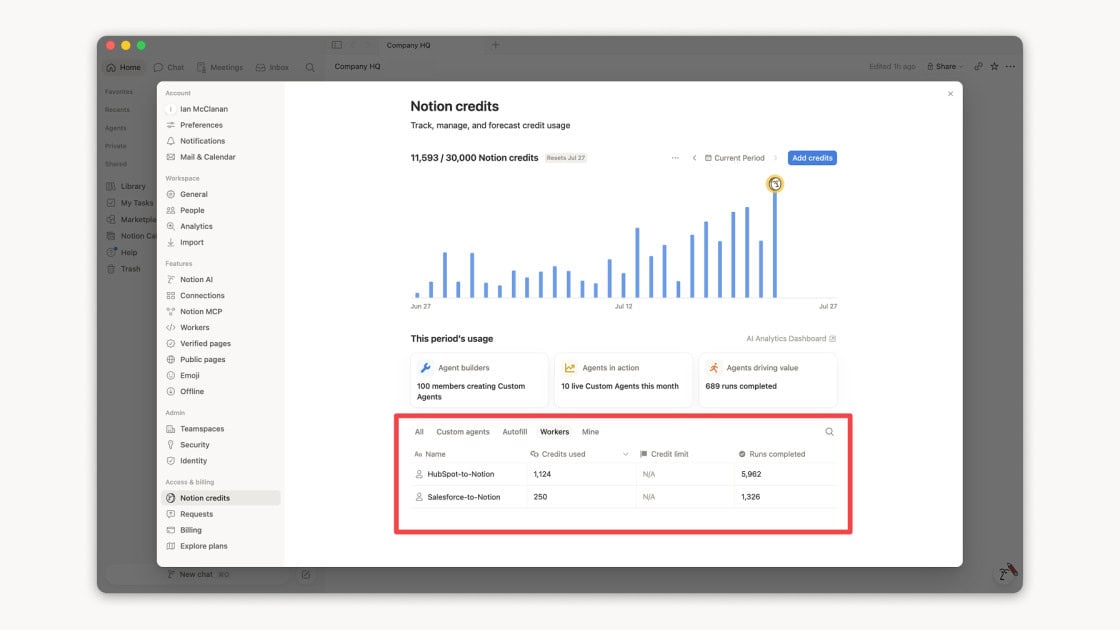Go to next period chevron
Viewport: 1120px width, 630px height.
[x=776, y=158]
